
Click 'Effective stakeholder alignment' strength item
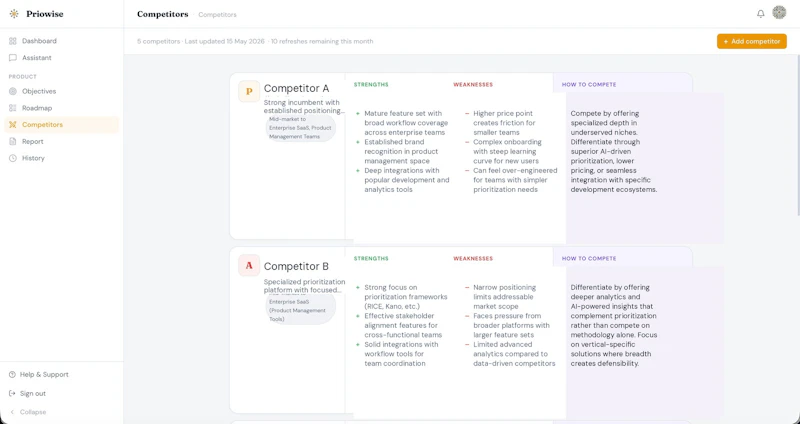tap(403, 326)
